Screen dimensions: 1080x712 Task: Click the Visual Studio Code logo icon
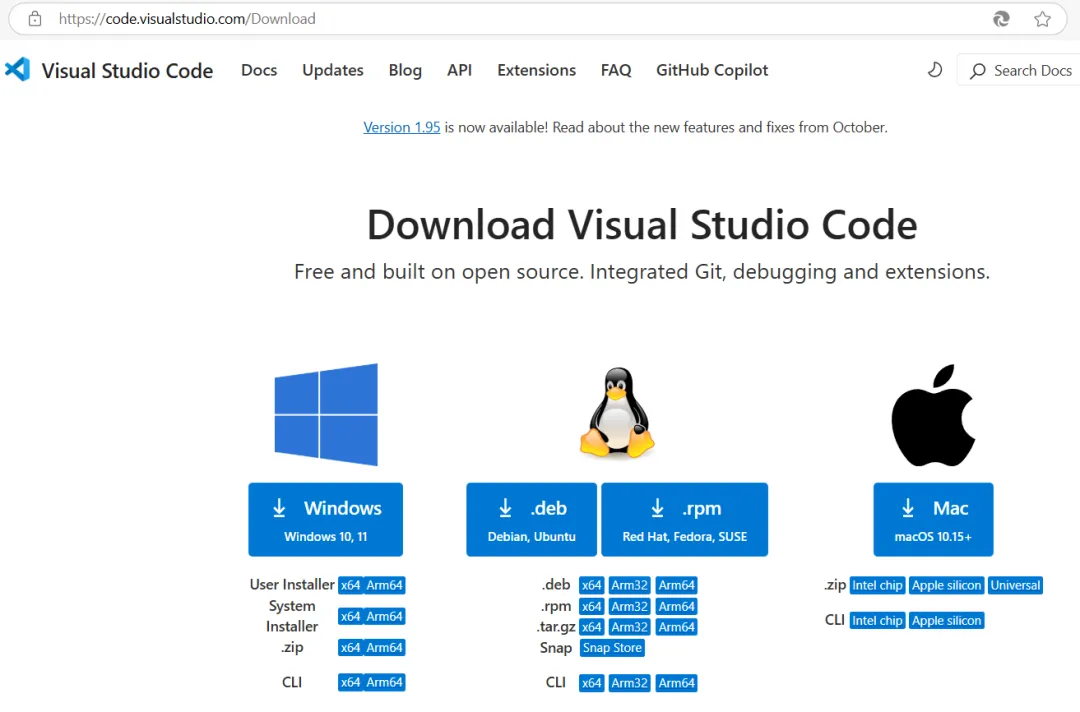[17, 70]
